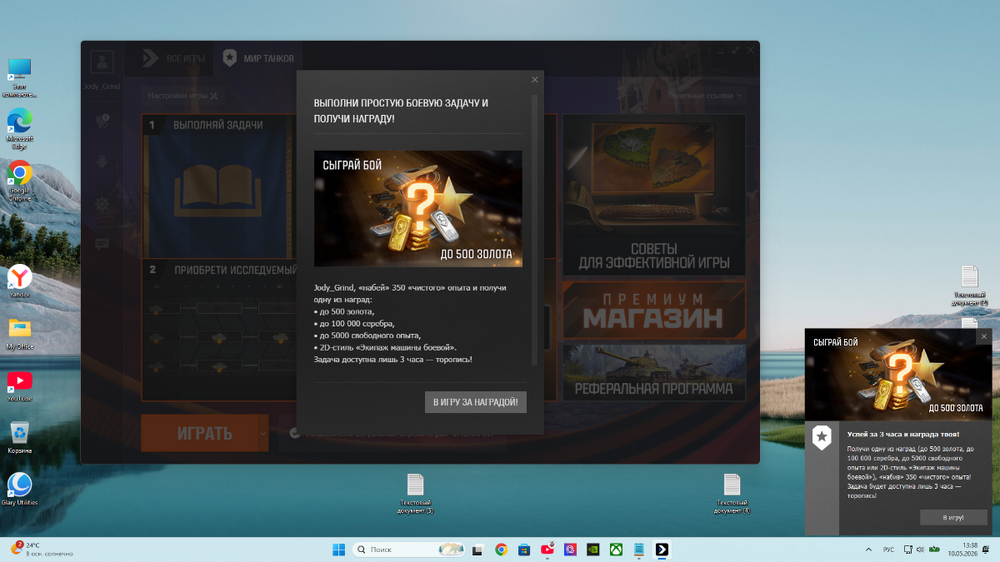Expand the system tray hidden icons chevron

(868, 549)
